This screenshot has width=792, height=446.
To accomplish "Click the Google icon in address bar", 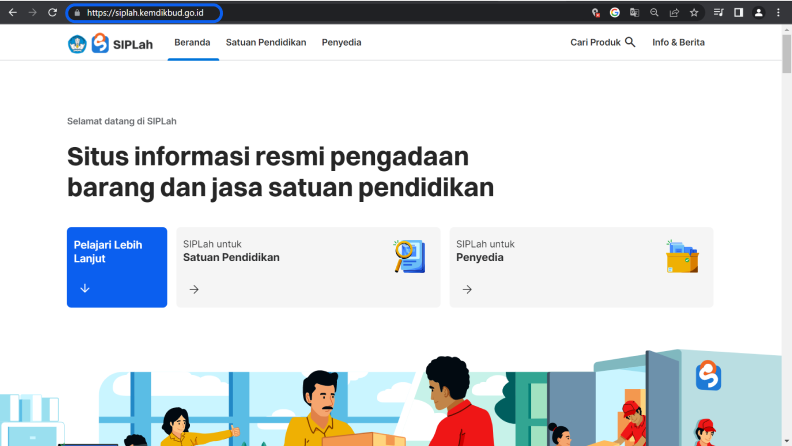I will 615,13.
